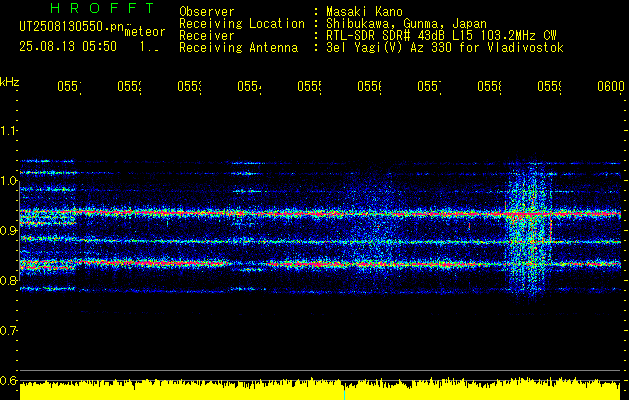Click the 0556 time marker

369,86
